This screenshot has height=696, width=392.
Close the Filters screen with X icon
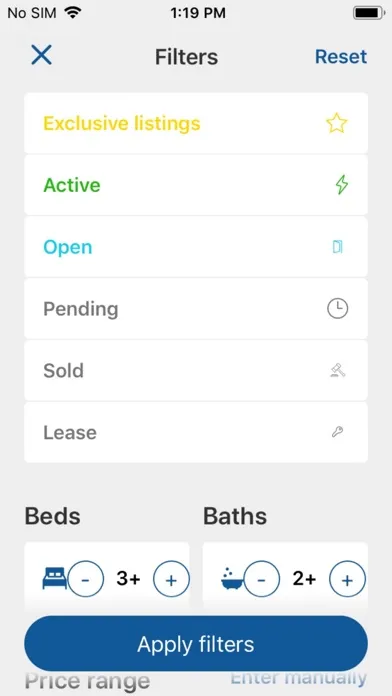(42, 55)
